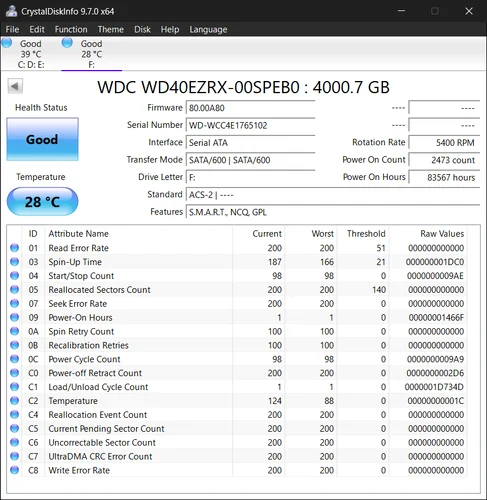Click the status circle beside Read Error Rate

14,248
